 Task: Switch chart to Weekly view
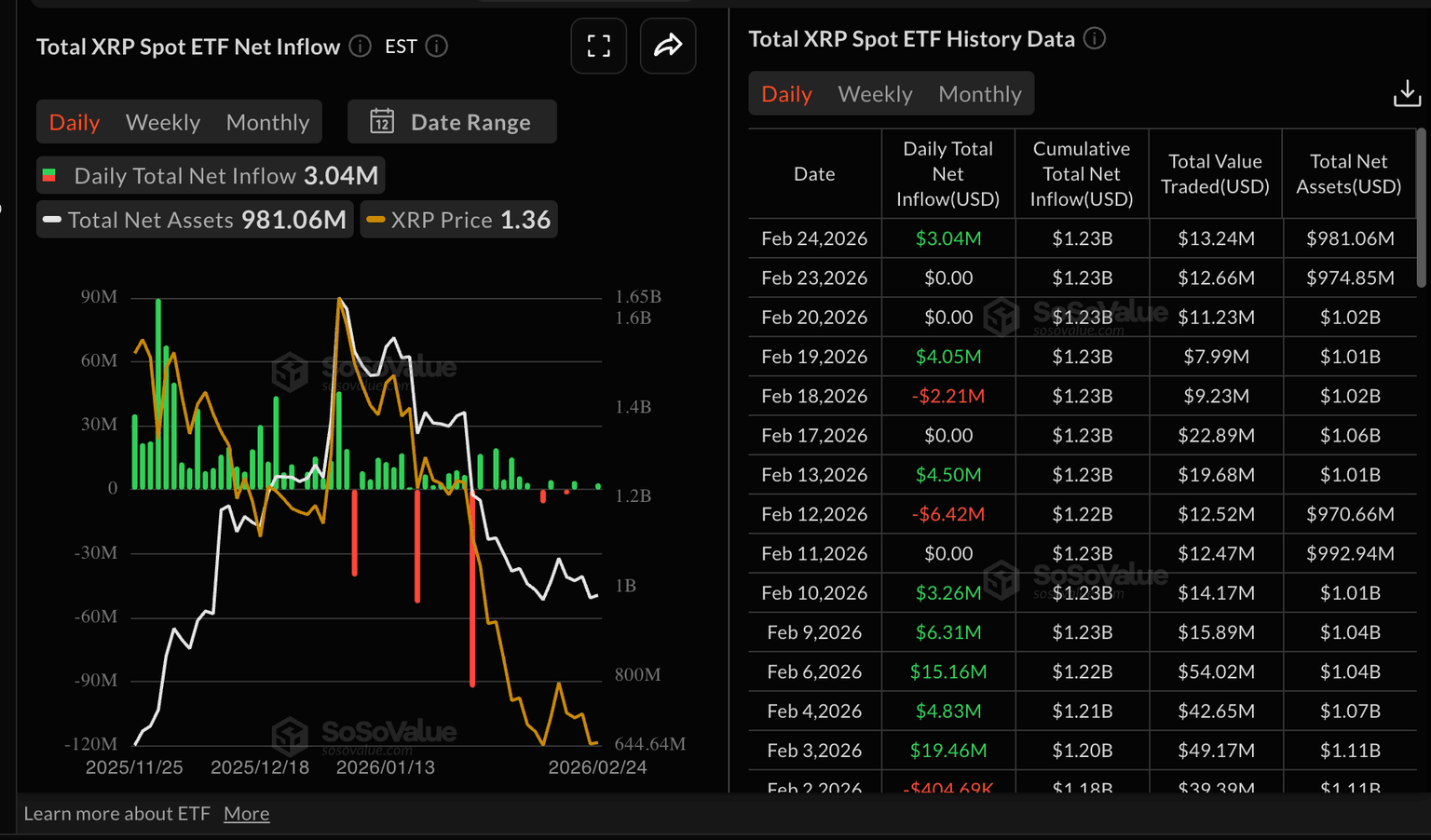[x=163, y=122]
